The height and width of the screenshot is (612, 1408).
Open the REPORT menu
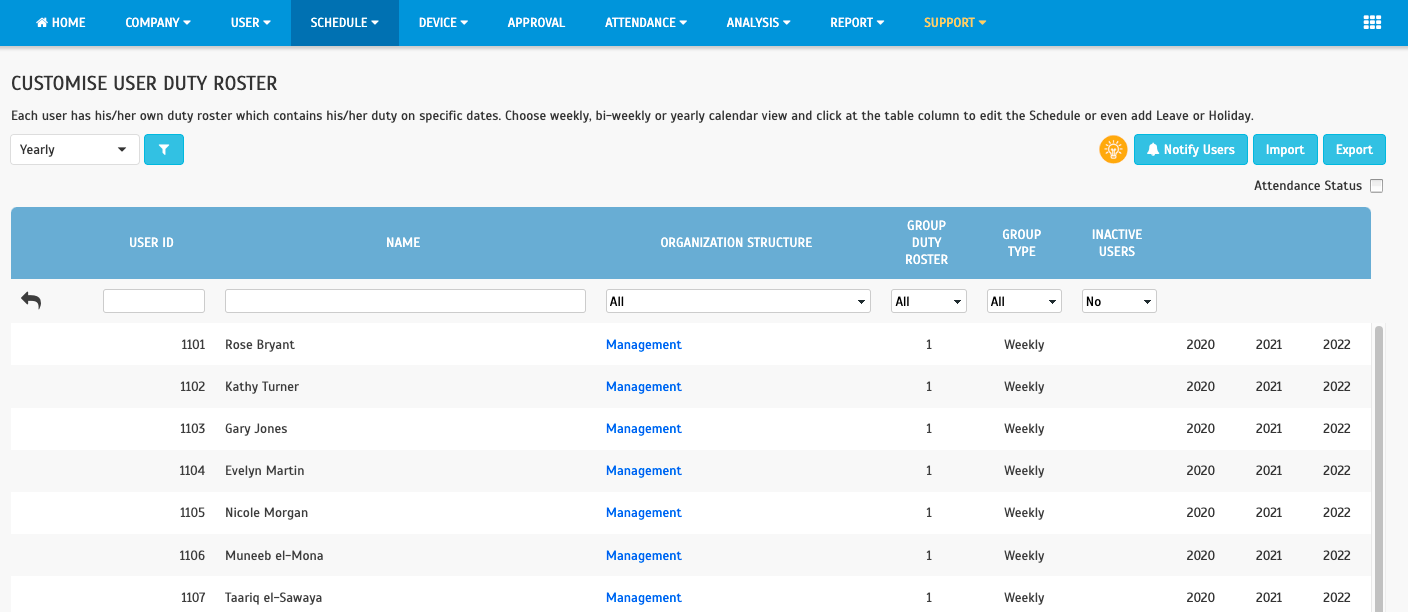point(857,22)
